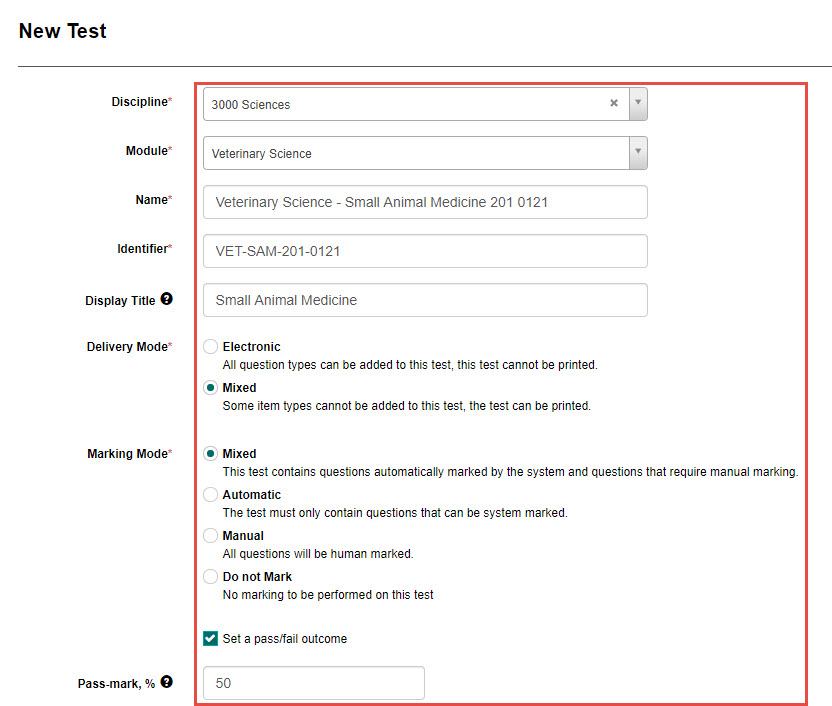Select Mixed delivery mode radio button
The width and height of the screenshot is (832, 706).
pos(210,388)
